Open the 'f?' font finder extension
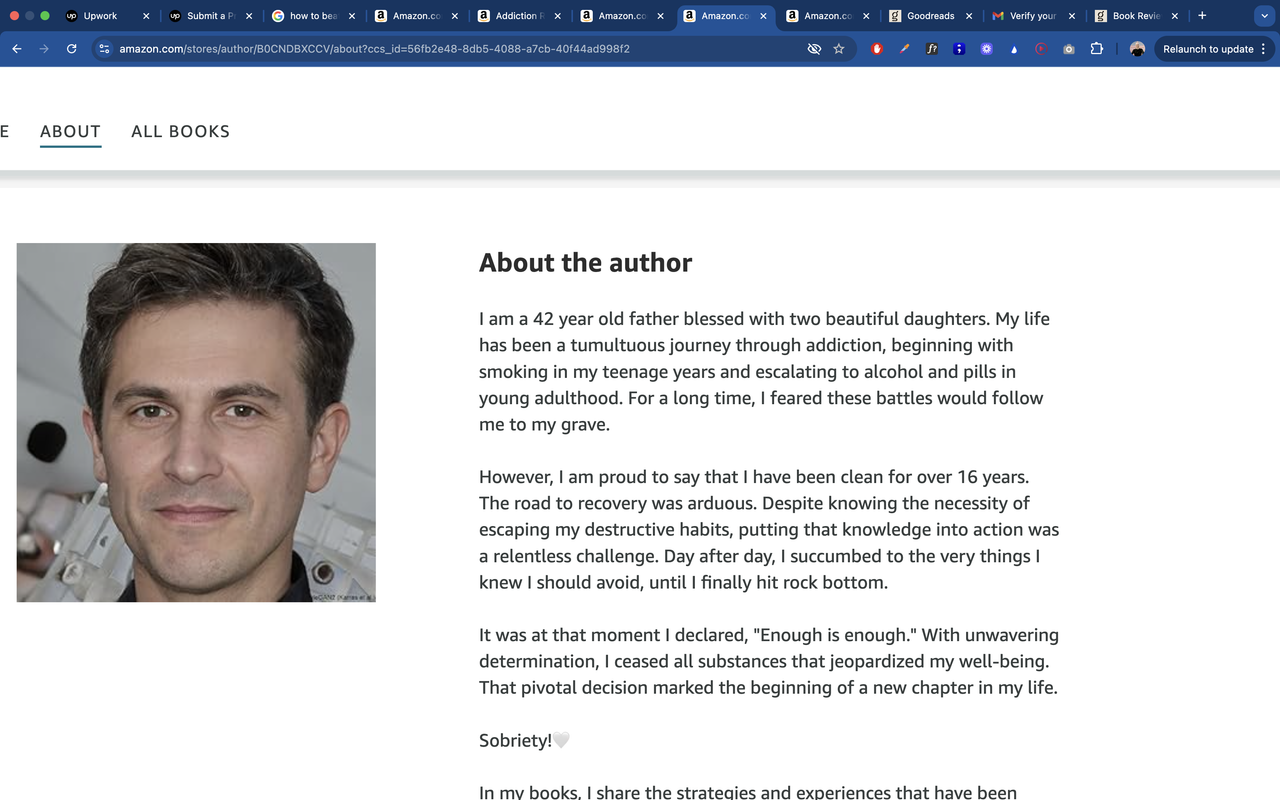The height and width of the screenshot is (800, 1280). 932,48
